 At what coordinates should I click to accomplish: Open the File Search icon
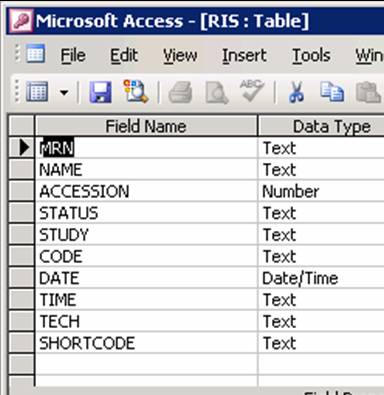pyautogui.click(x=135, y=91)
